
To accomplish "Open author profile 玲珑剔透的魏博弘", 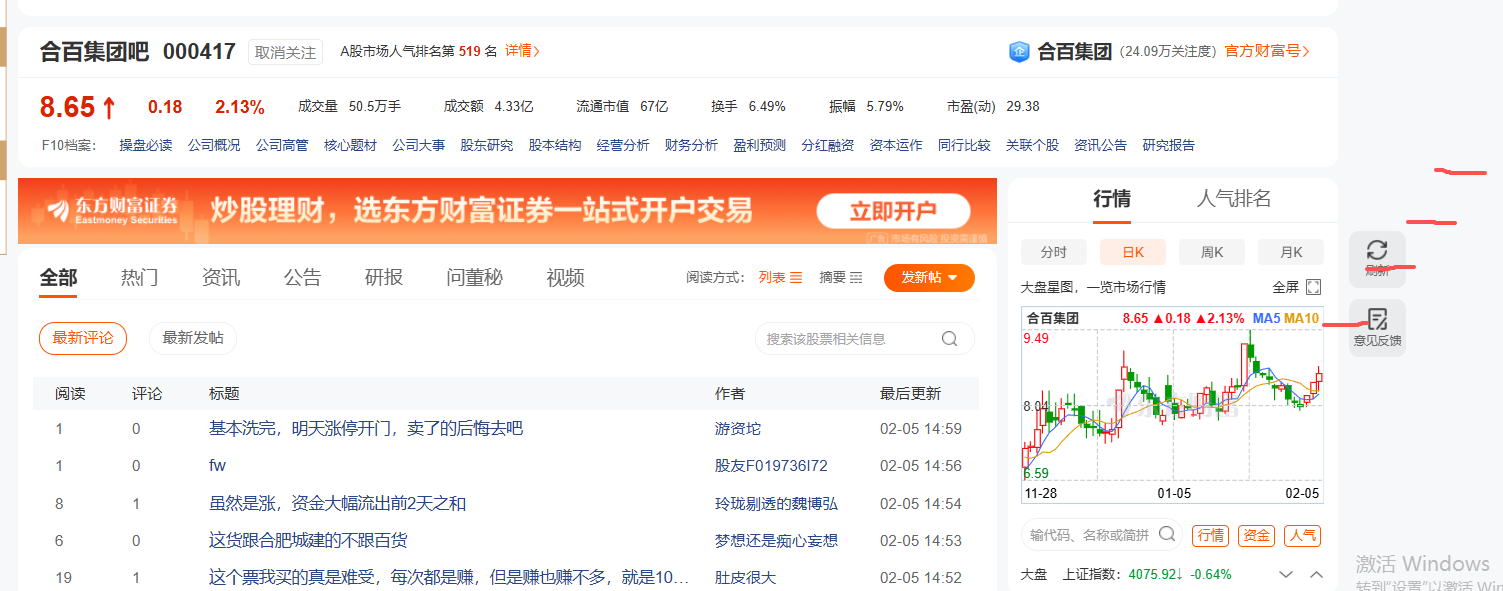I will (776, 503).
